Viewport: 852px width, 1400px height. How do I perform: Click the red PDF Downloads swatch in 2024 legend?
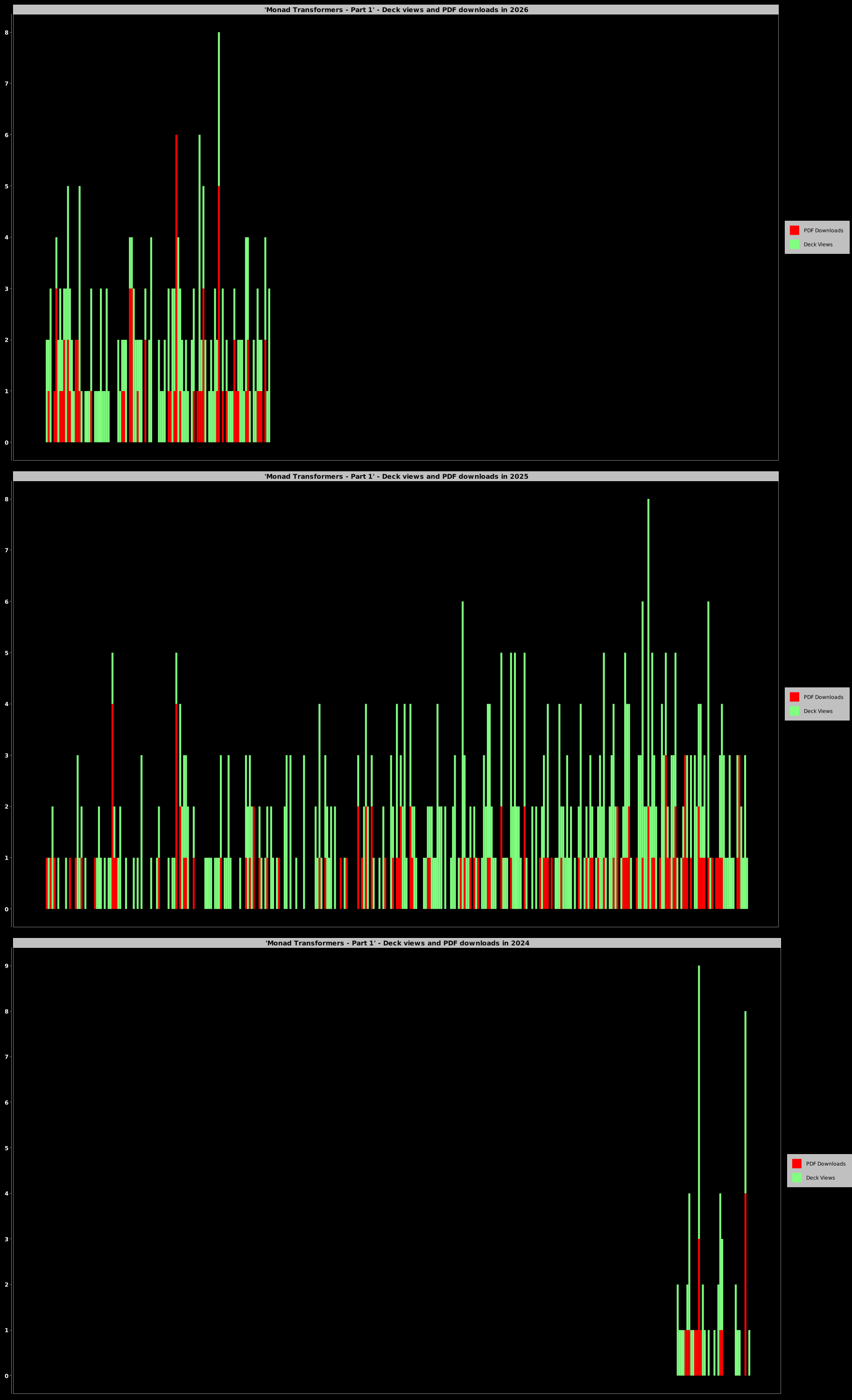point(796,1163)
